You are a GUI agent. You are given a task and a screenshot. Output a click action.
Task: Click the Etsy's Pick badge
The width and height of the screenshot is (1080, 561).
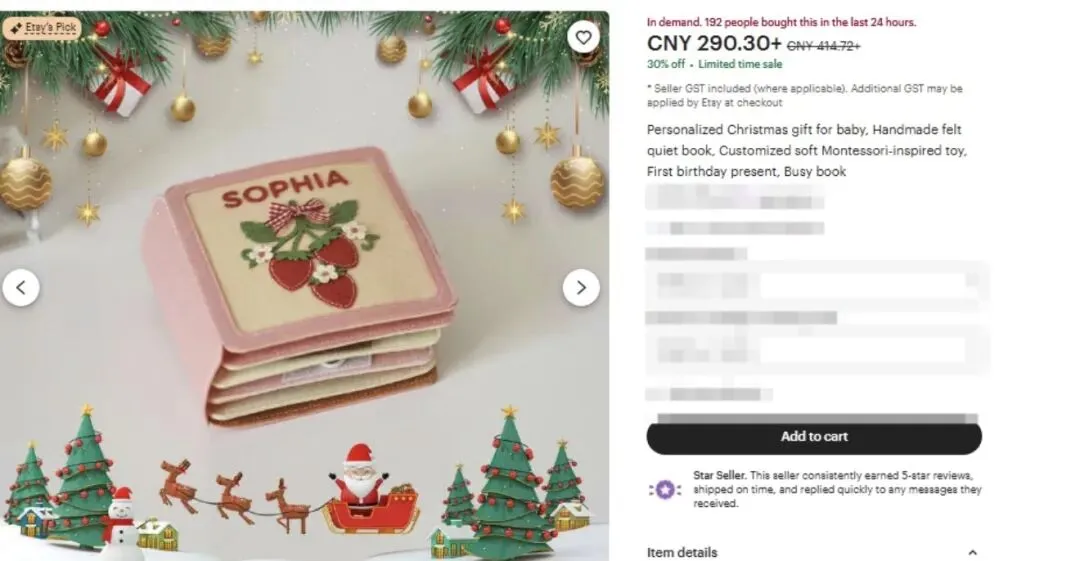43,28
